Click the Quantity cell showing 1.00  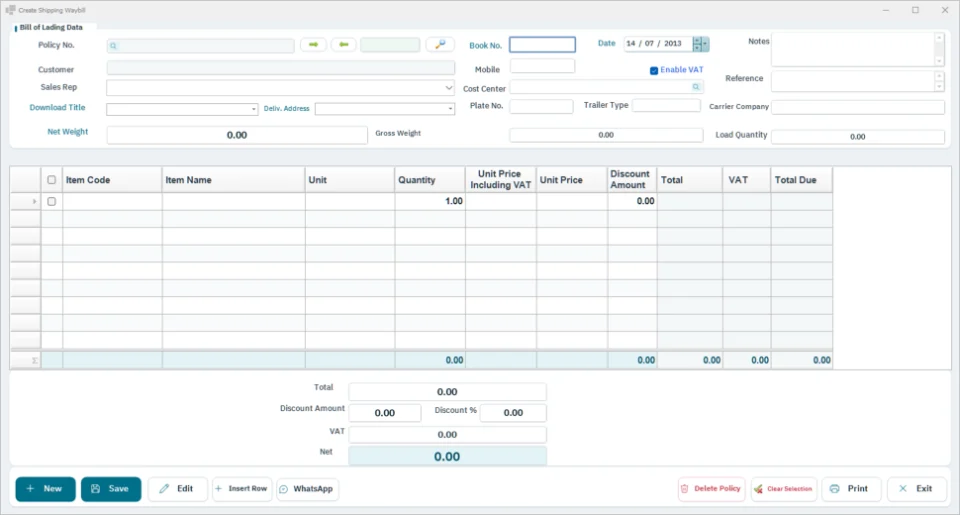click(x=430, y=201)
